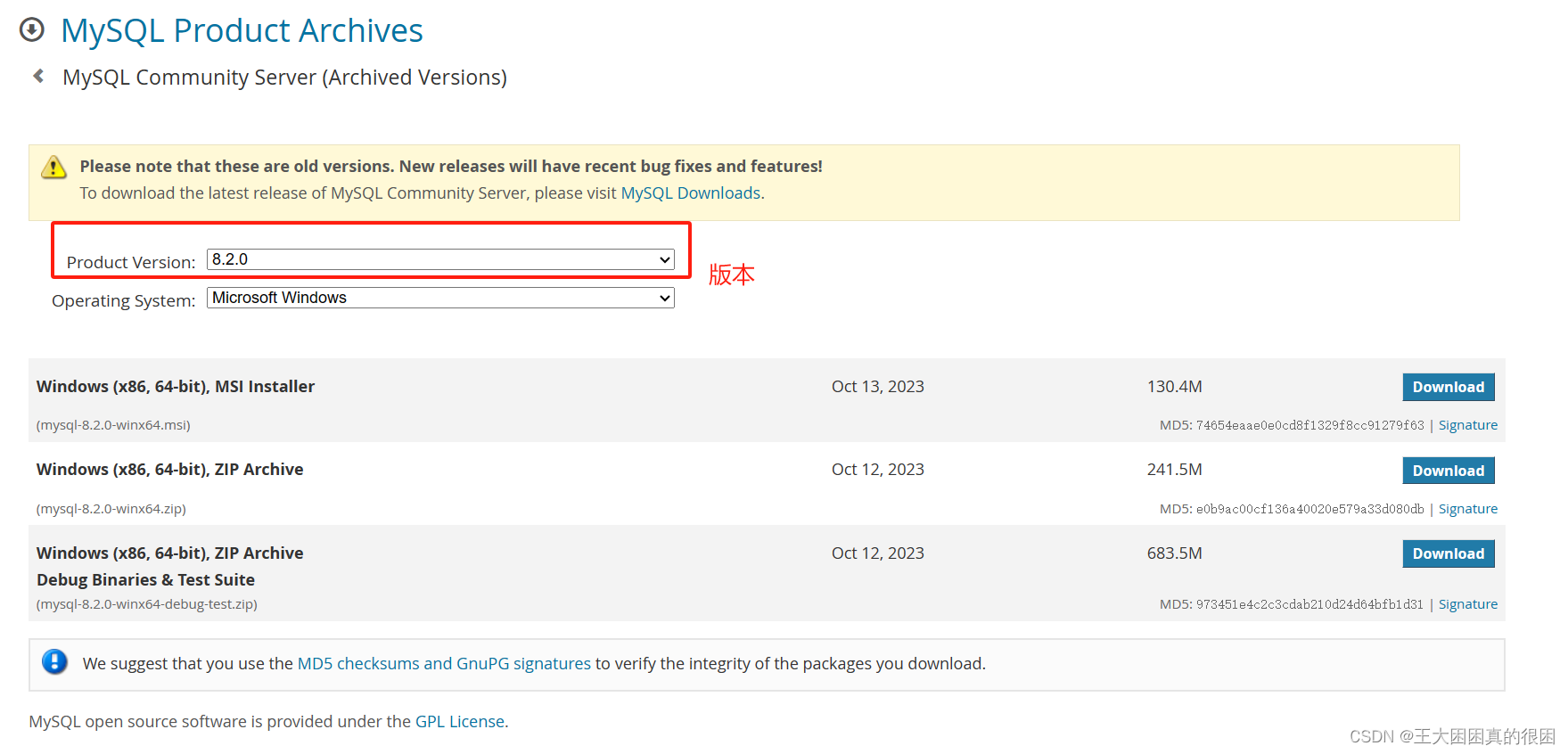Select the Windows (x86, 64-bit), MSI Installer title
Viewport: 1568px width, 754px height.
(176, 387)
